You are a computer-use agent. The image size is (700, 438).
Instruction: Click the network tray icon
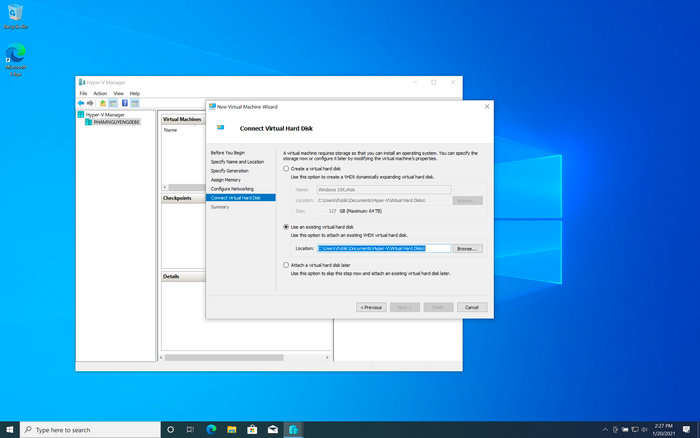coord(635,430)
